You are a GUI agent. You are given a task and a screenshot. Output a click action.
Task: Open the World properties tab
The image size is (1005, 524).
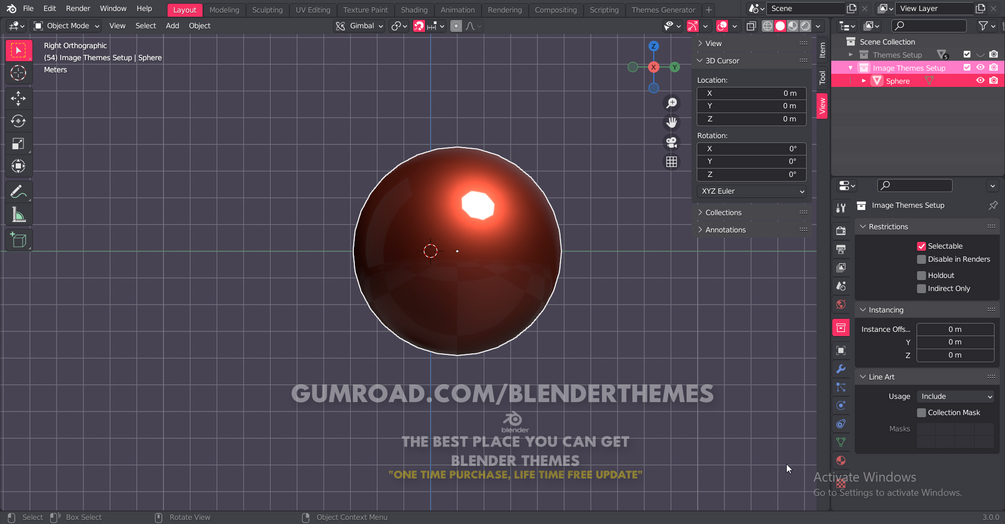click(x=841, y=305)
